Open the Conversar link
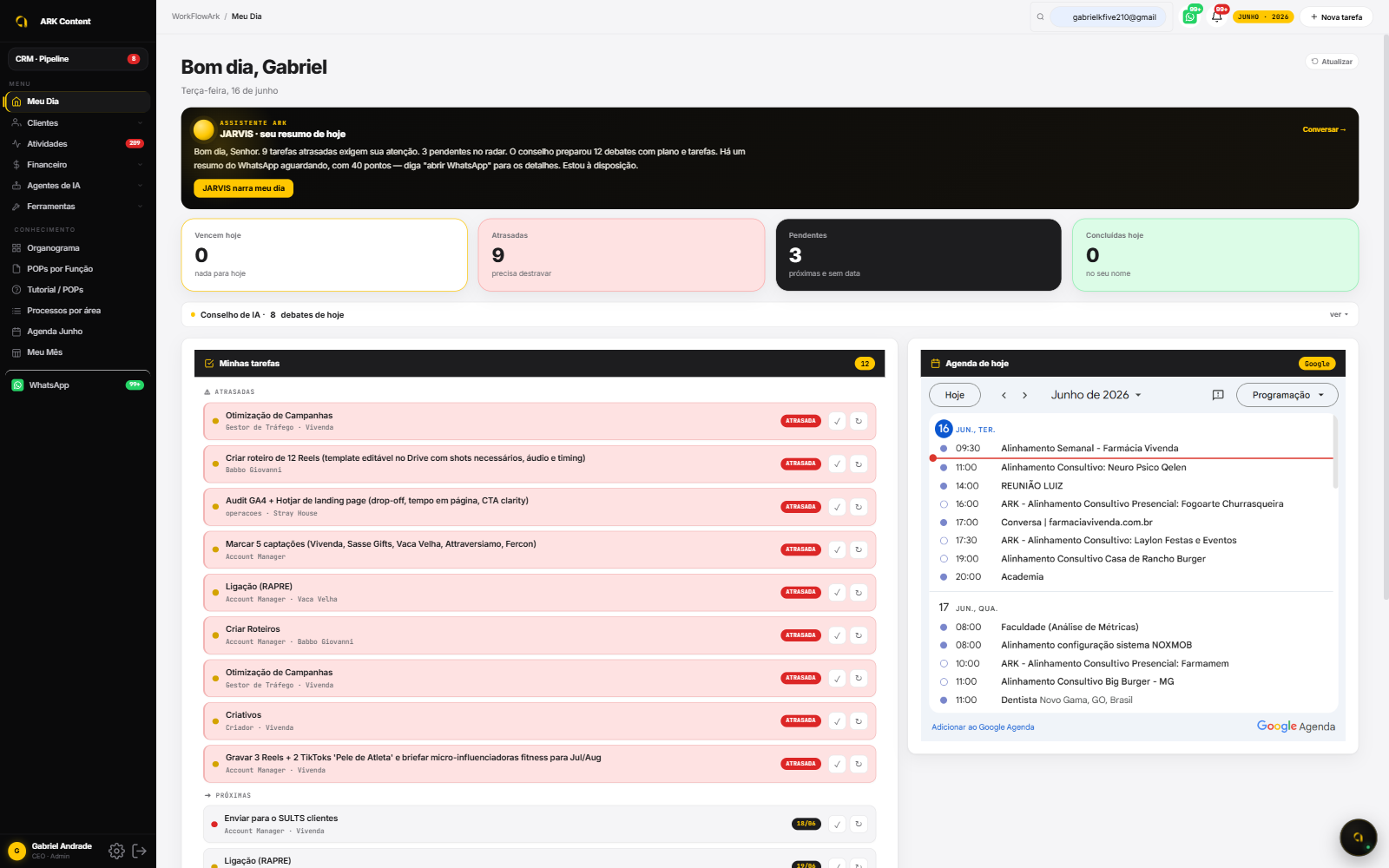The height and width of the screenshot is (868, 1389). click(x=1324, y=129)
